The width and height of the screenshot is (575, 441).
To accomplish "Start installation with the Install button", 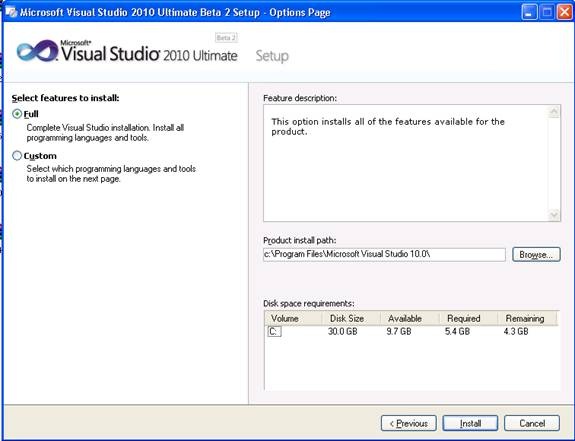I will 470,423.
